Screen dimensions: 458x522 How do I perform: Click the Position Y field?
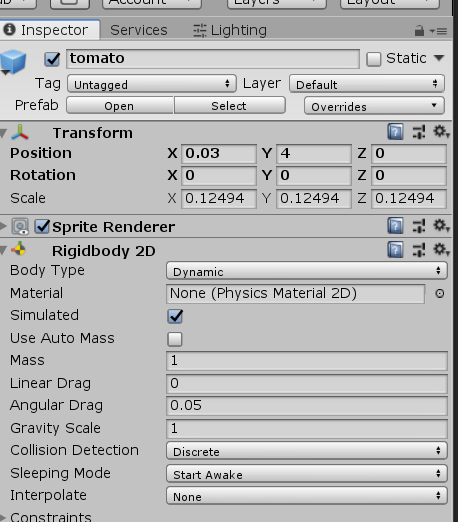[314, 154]
